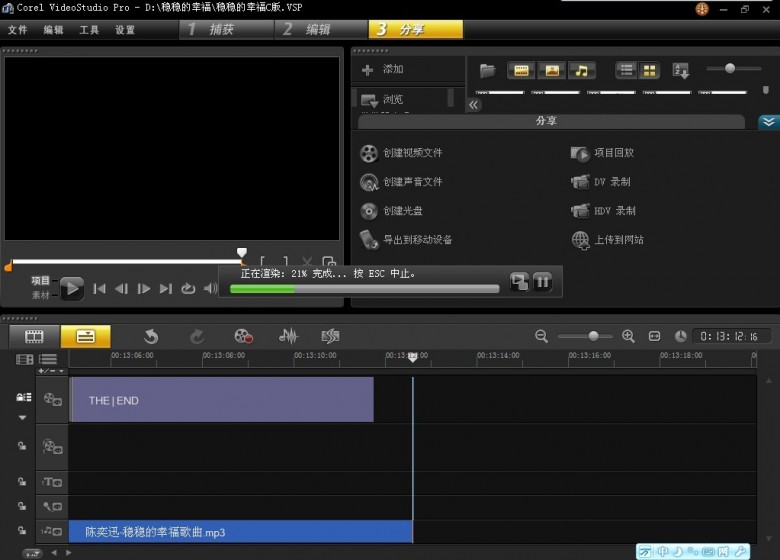Open the Upload to Website (上传到网站) option

(618, 240)
